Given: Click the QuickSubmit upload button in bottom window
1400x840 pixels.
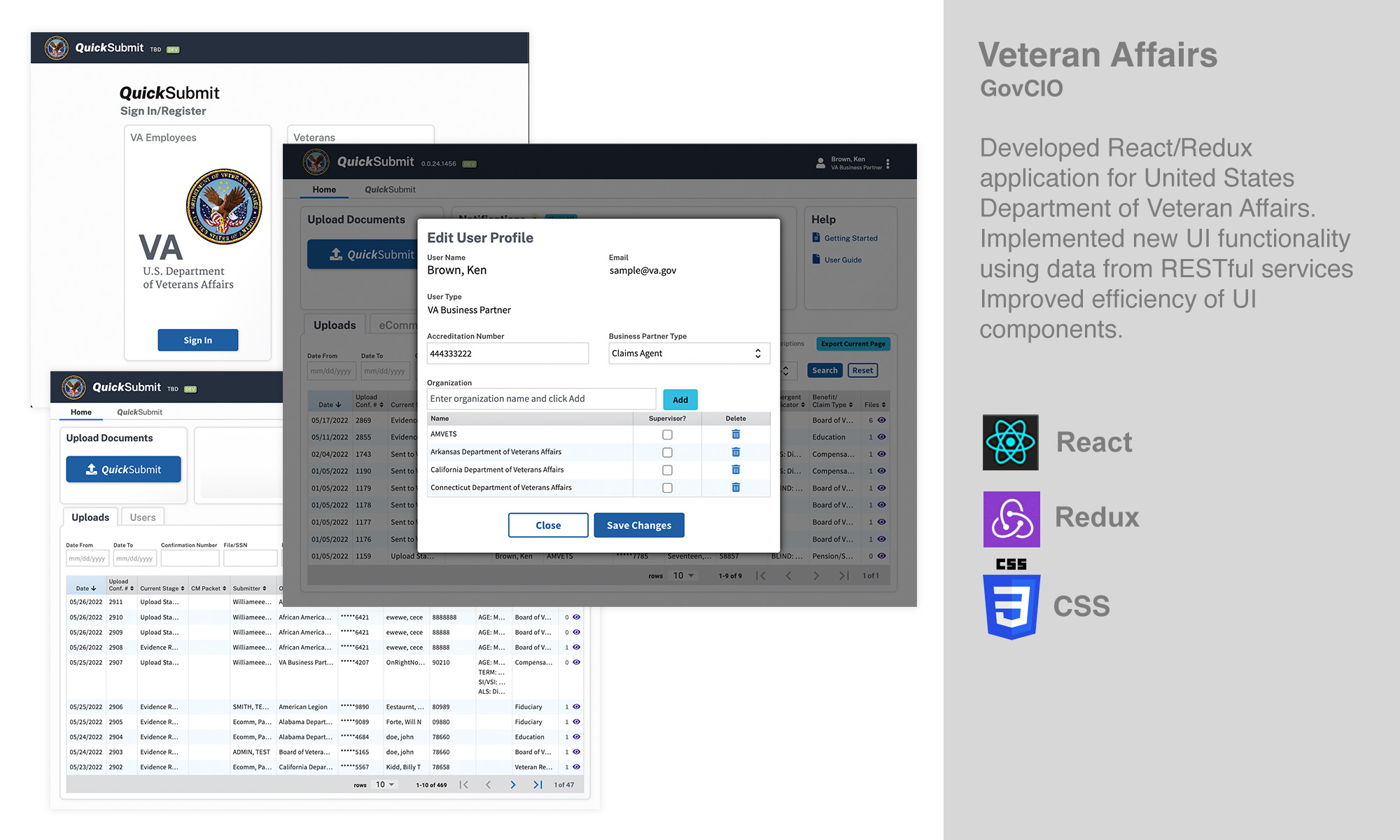Looking at the screenshot, I should click(124, 469).
